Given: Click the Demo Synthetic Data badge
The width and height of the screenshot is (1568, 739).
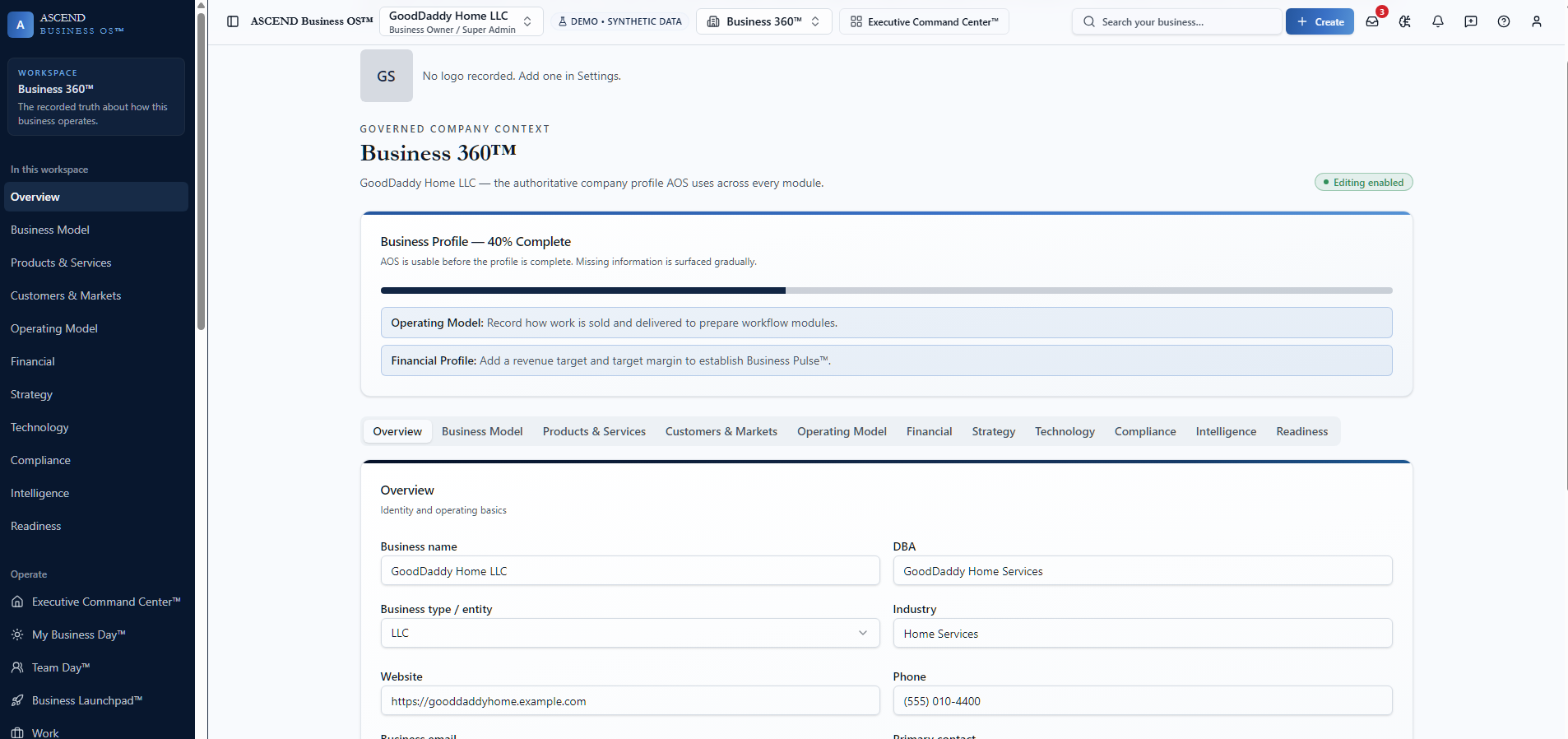Looking at the screenshot, I should 619,21.
